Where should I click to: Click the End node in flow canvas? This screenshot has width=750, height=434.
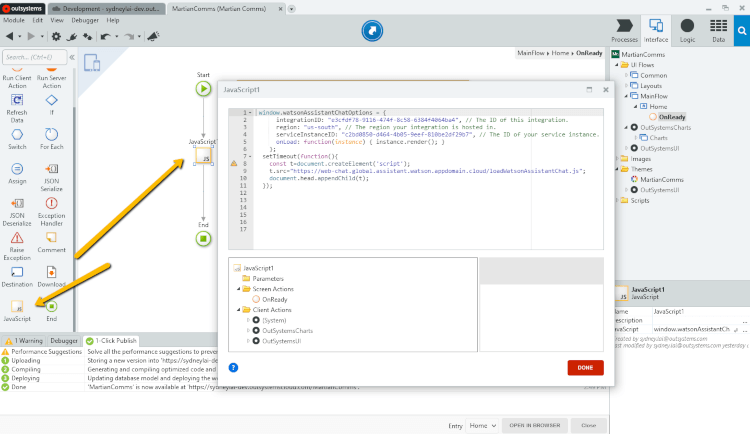point(203,238)
